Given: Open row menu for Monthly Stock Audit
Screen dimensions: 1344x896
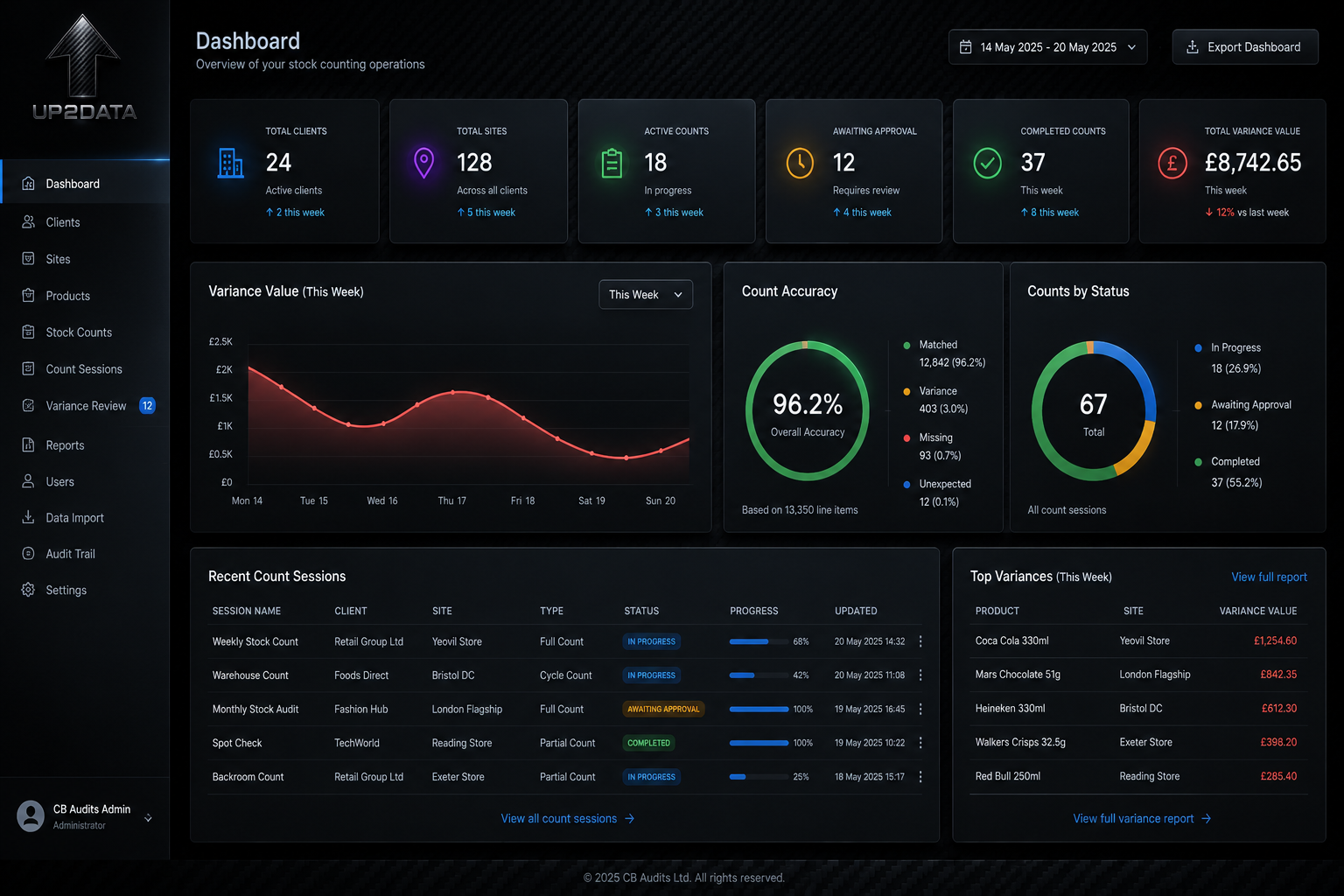Looking at the screenshot, I should click(920, 710).
